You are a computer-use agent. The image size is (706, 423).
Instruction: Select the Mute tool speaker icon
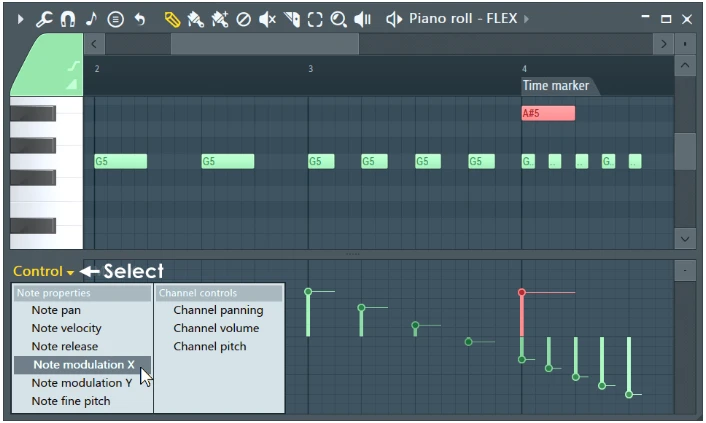click(x=267, y=19)
